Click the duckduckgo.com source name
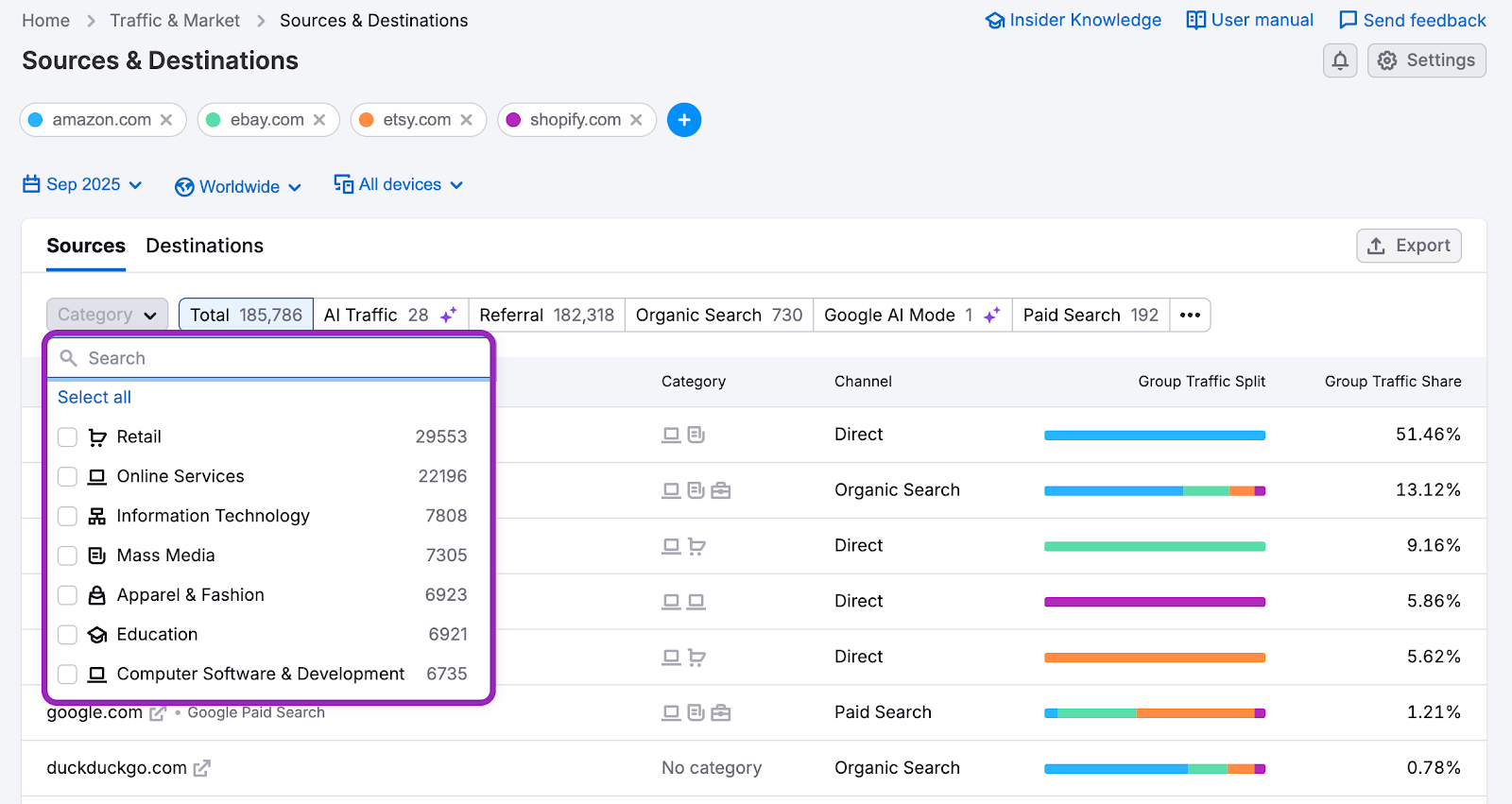The image size is (1512, 804). (116, 768)
